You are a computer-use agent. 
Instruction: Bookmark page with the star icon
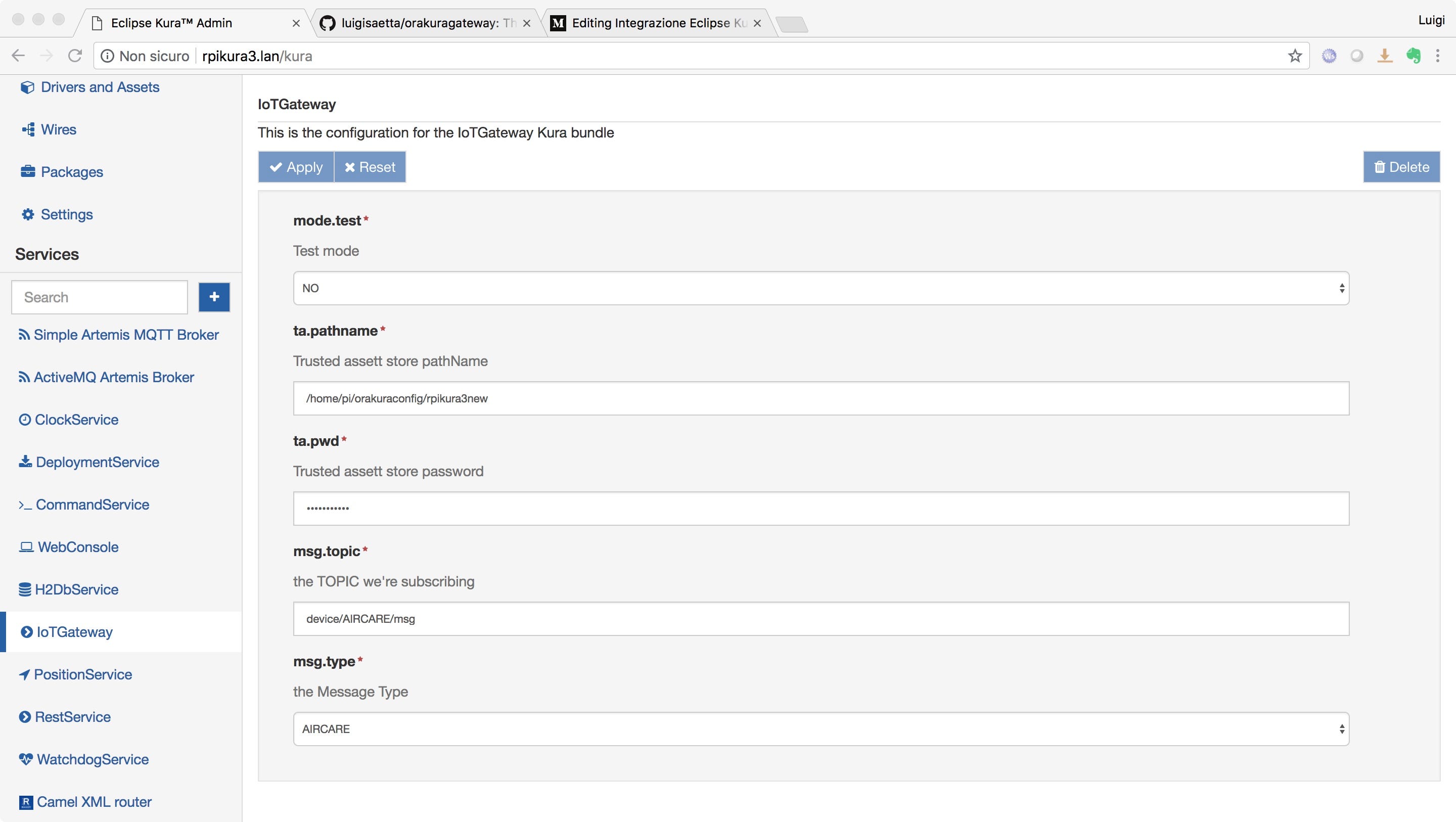pos(1295,56)
